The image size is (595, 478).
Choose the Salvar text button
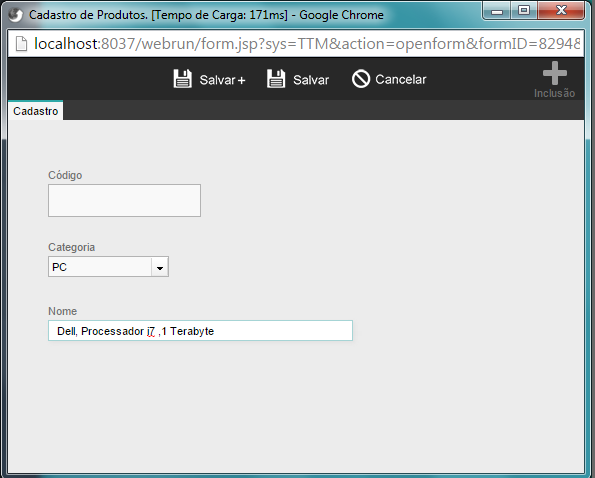click(x=311, y=80)
